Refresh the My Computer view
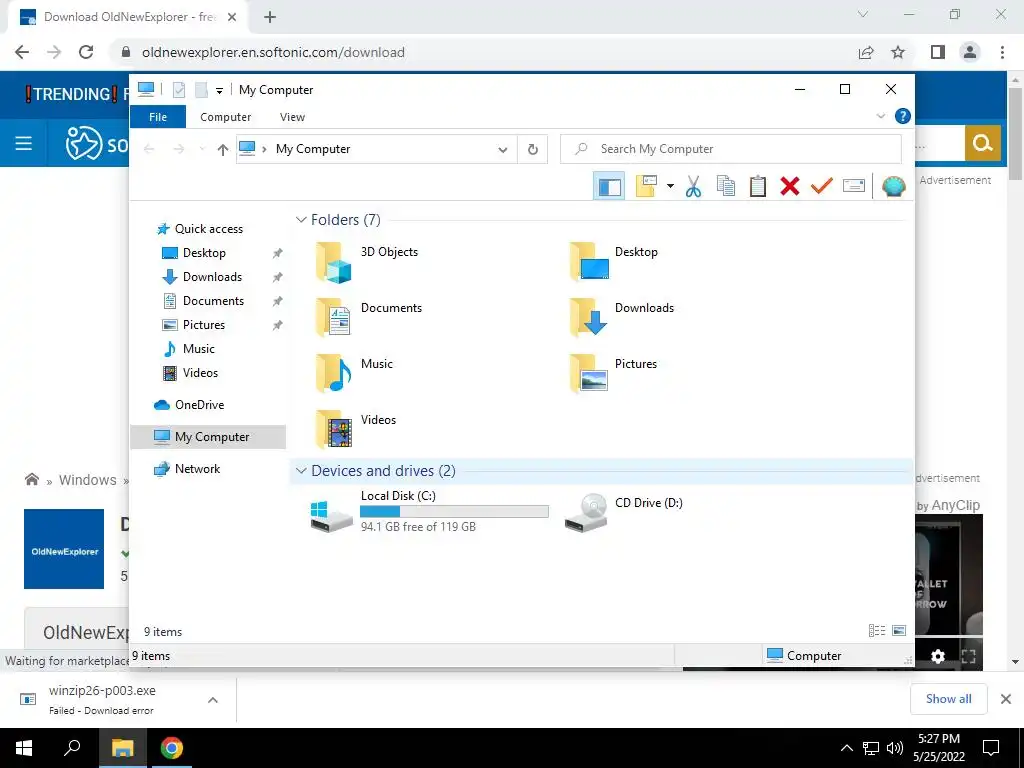 (x=533, y=150)
